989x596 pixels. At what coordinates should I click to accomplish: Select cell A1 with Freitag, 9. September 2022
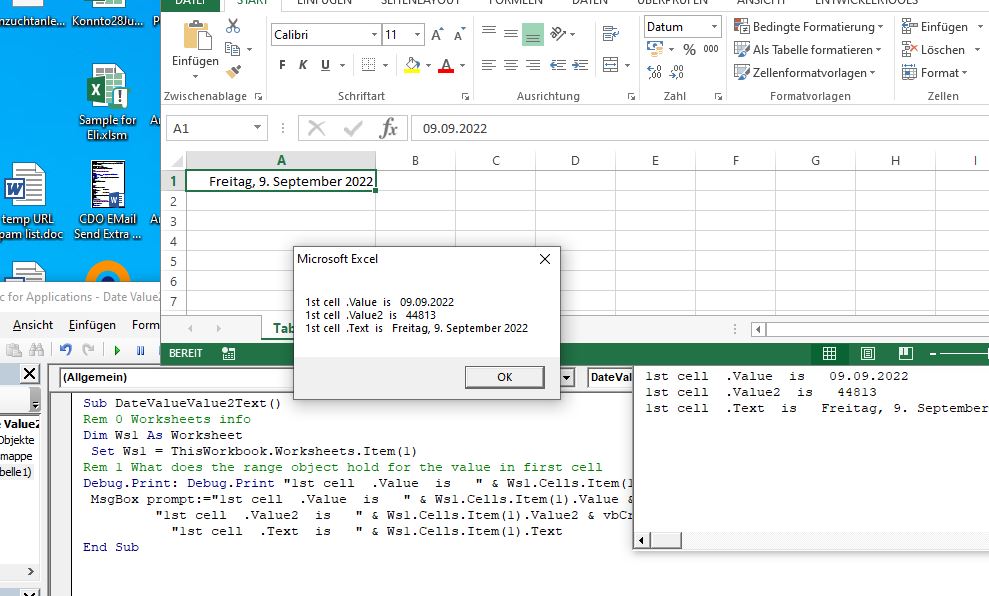pyautogui.click(x=281, y=181)
